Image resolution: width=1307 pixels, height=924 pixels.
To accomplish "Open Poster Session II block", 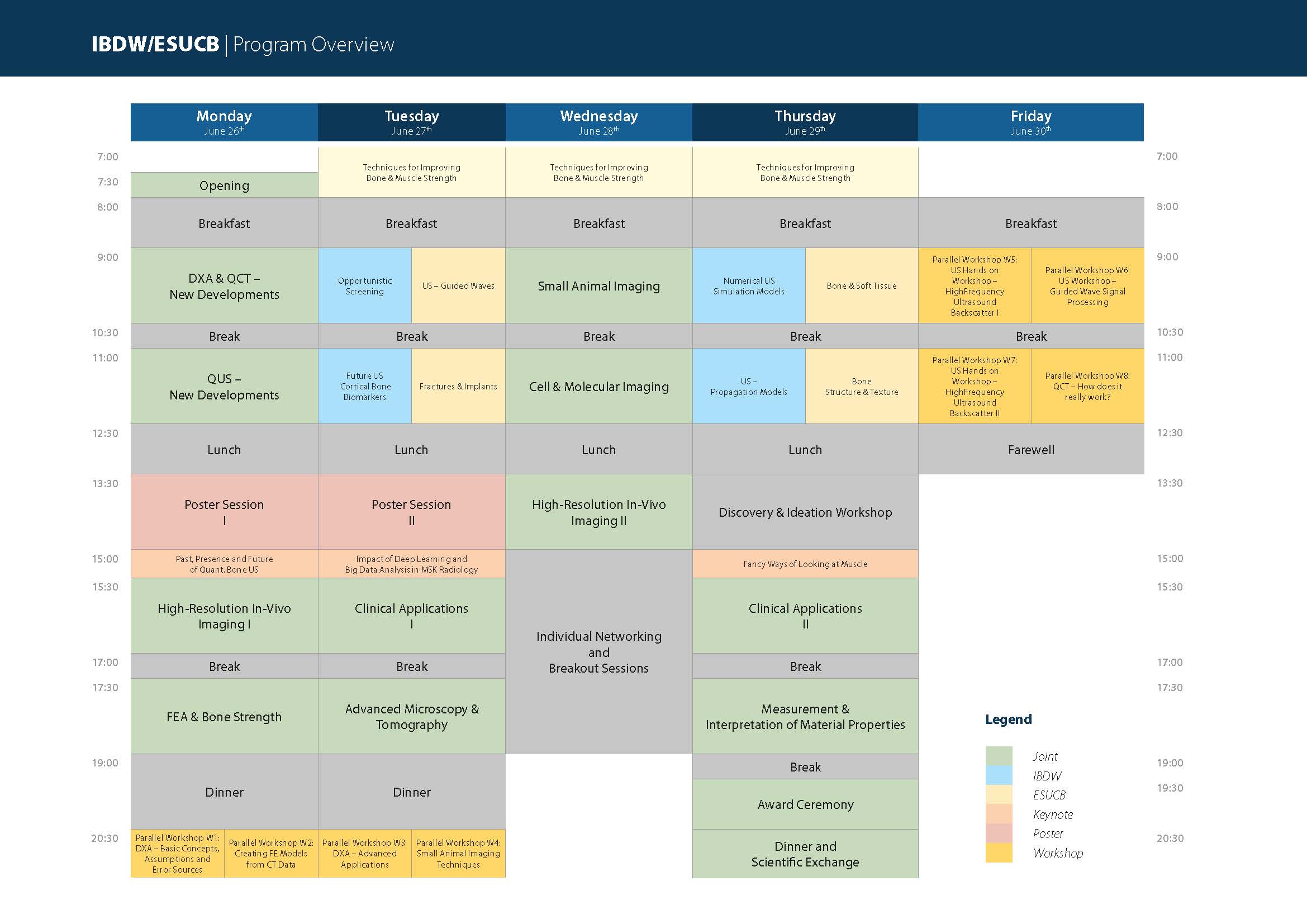I will coord(411,512).
